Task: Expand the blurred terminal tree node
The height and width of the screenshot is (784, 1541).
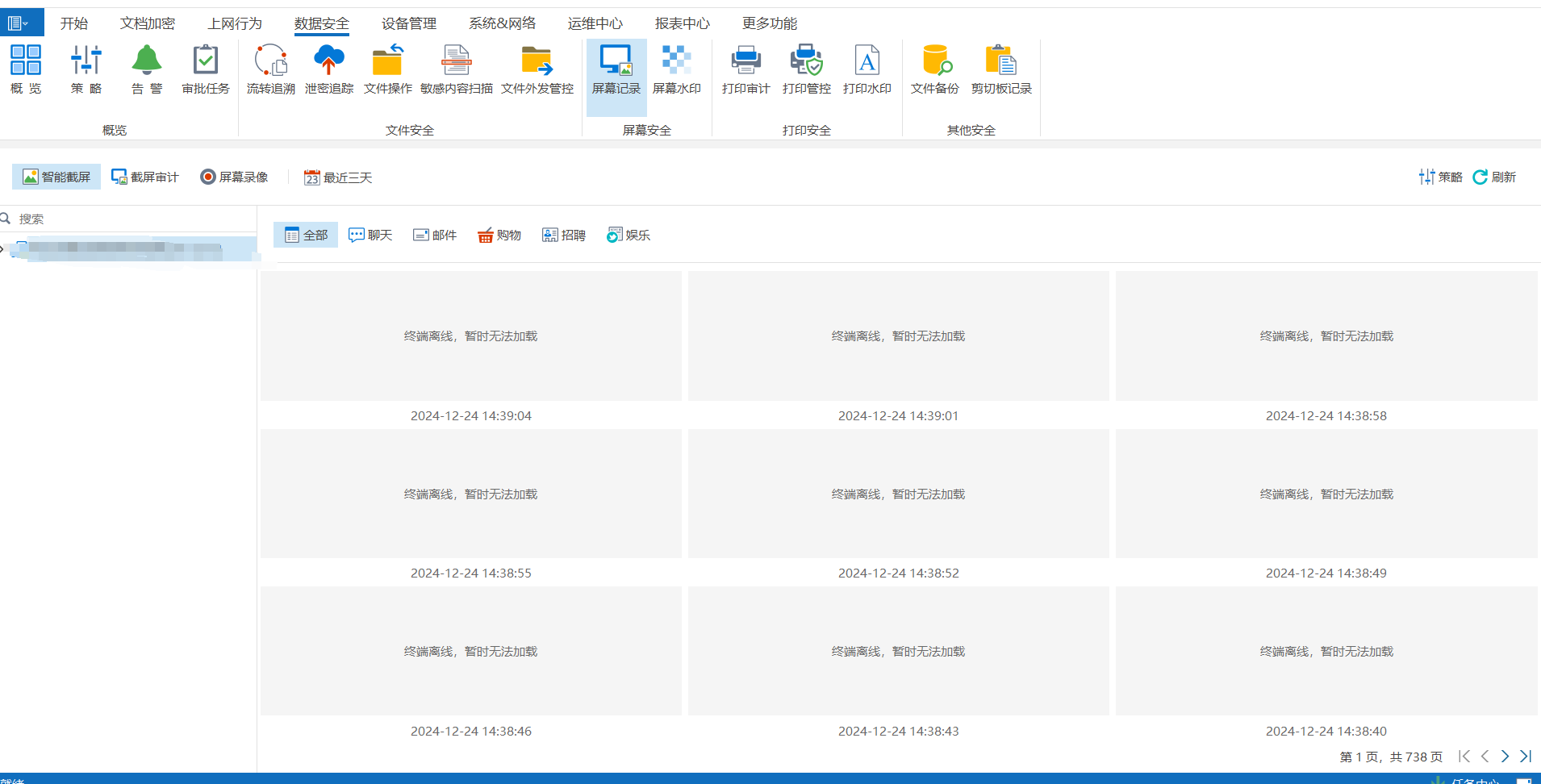Action: click(2, 249)
